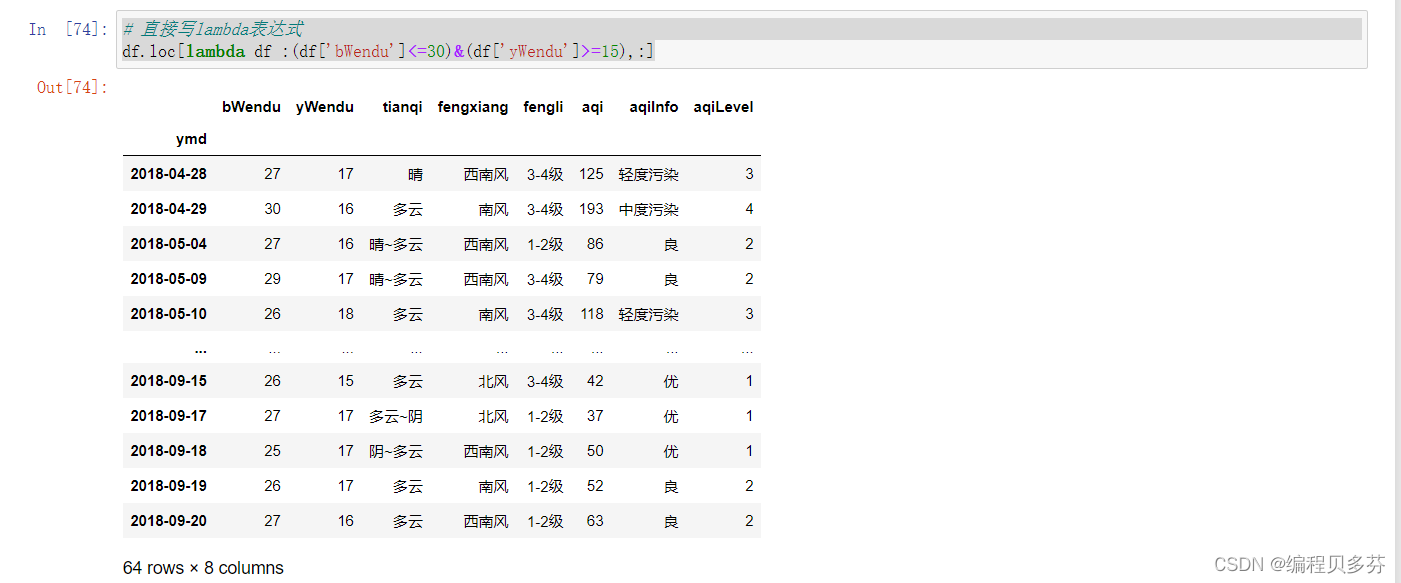Select row index 2018-04-29
1401x583 pixels.
(169, 209)
